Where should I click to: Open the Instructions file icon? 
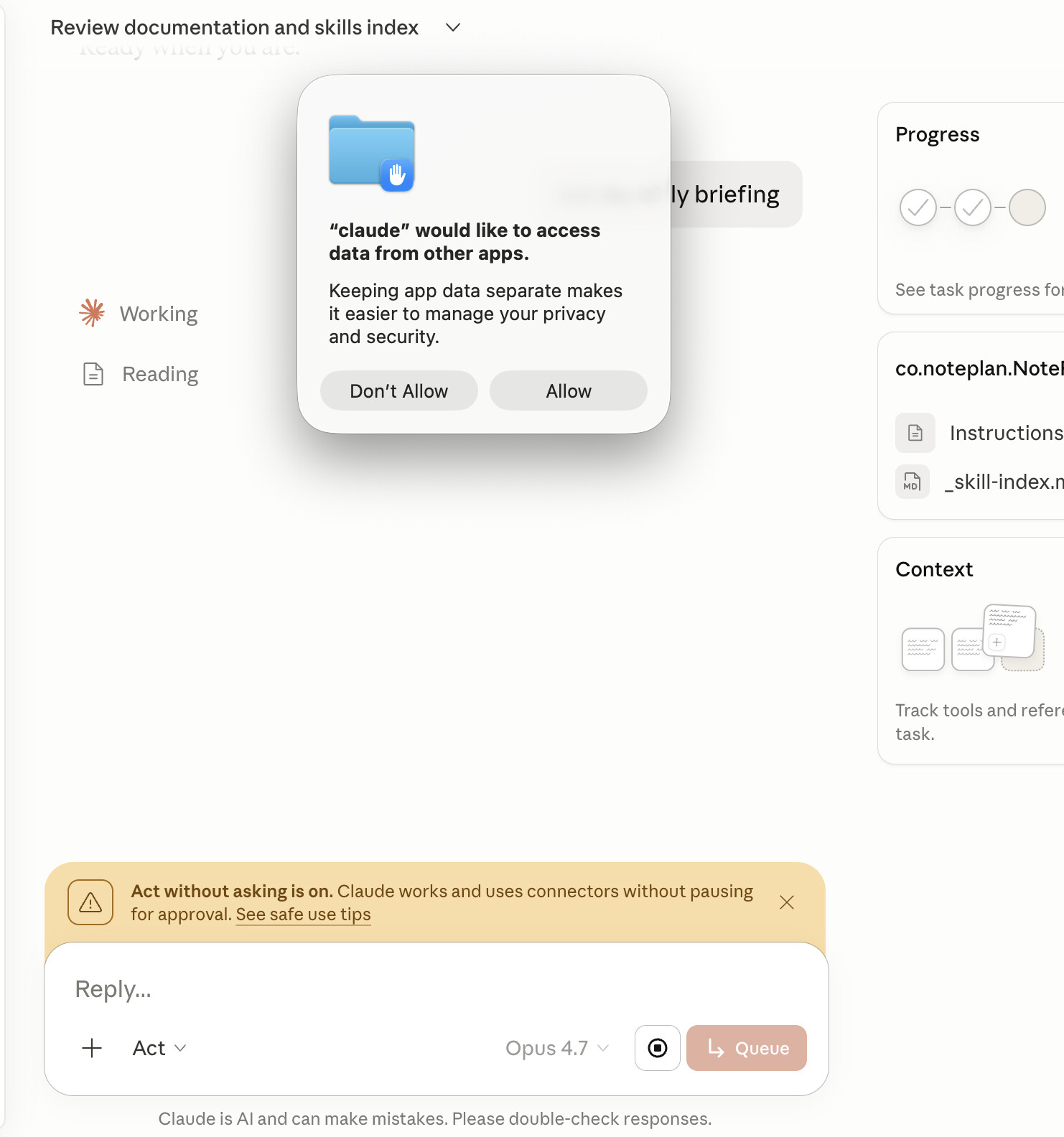click(915, 433)
